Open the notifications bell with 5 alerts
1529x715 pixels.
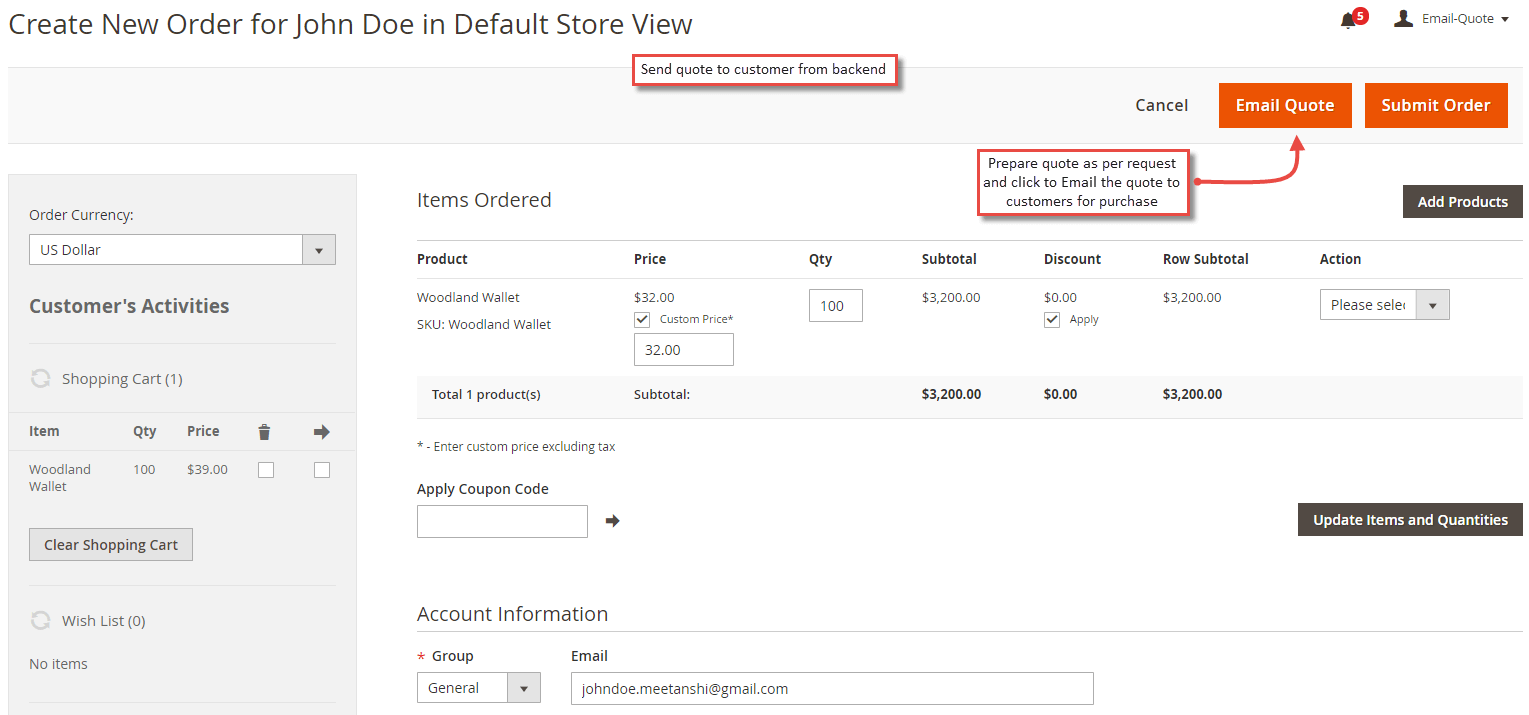tap(1347, 20)
